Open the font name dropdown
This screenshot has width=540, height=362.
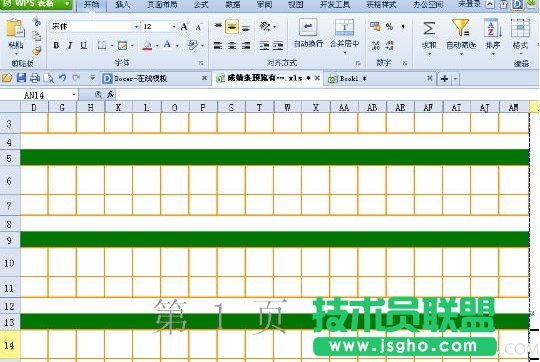tap(136, 27)
